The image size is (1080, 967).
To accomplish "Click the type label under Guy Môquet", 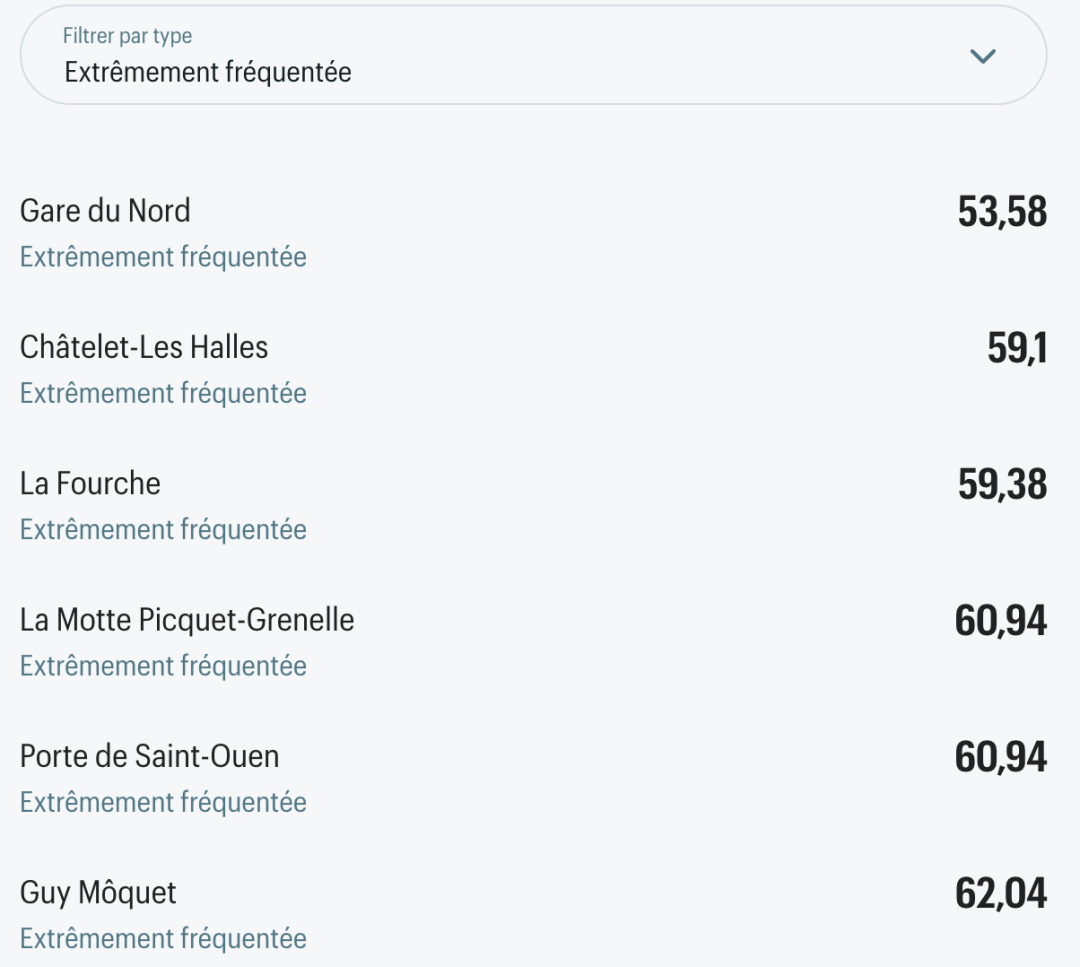I will pyautogui.click(x=163, y=938).
